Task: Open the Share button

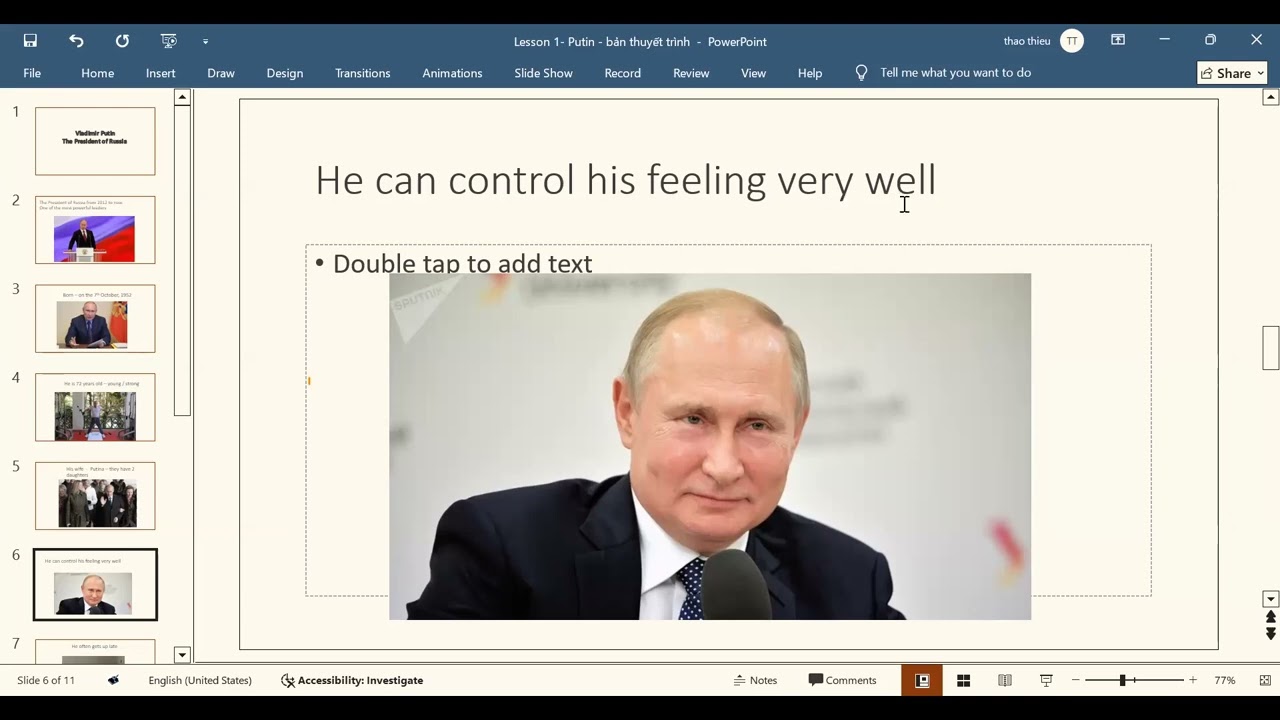Action: 1233,73
